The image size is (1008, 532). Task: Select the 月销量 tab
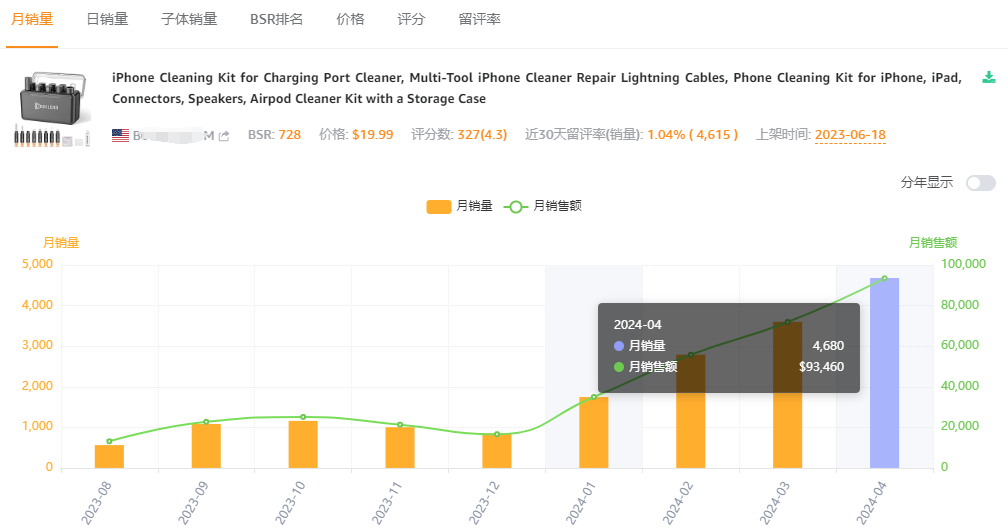point(32,19)
